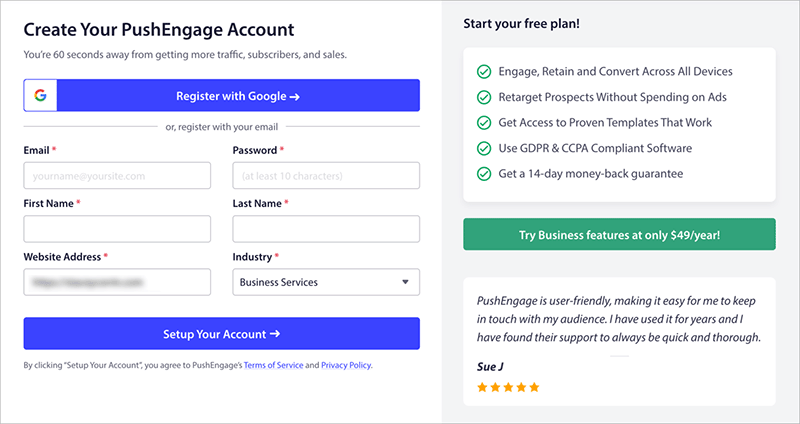
Task: Click into the Last Name field
Action: 326,229
